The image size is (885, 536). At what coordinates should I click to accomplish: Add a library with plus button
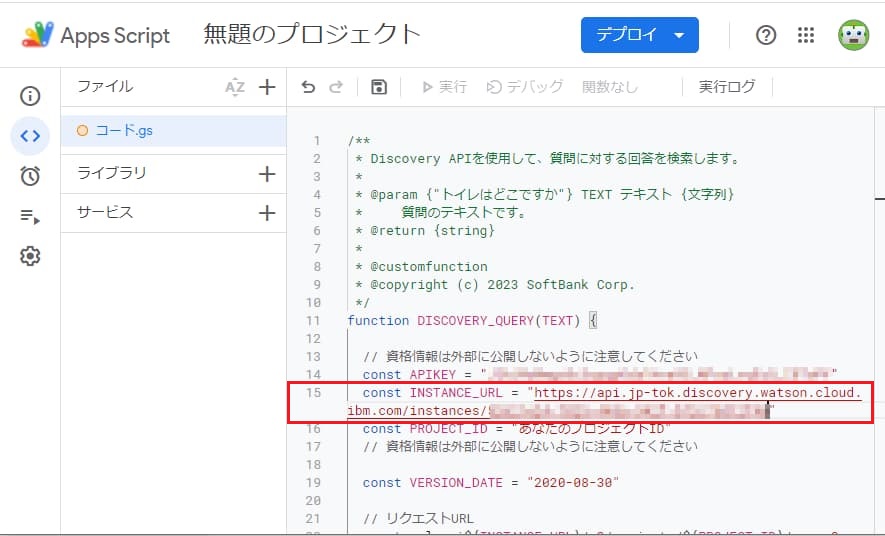pos(267,174)
